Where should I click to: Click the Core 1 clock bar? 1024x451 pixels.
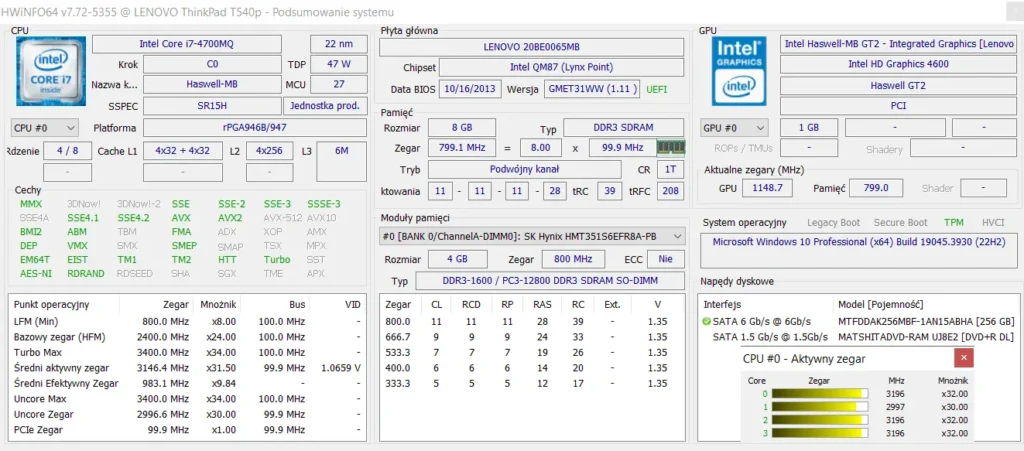tap(820, 407)
